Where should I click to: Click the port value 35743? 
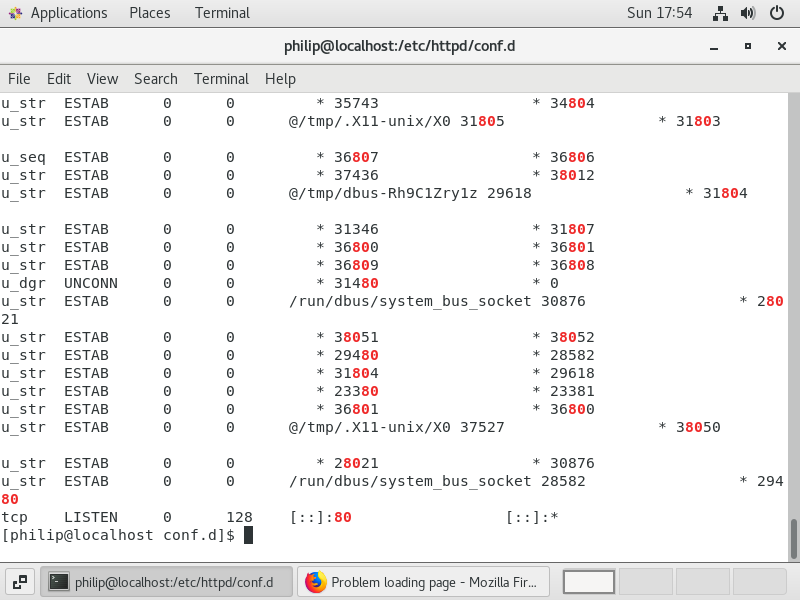(356, 103)
